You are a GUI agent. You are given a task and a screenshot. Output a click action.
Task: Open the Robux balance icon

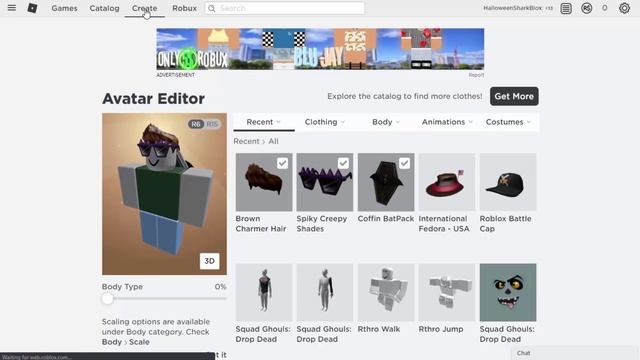587,8
